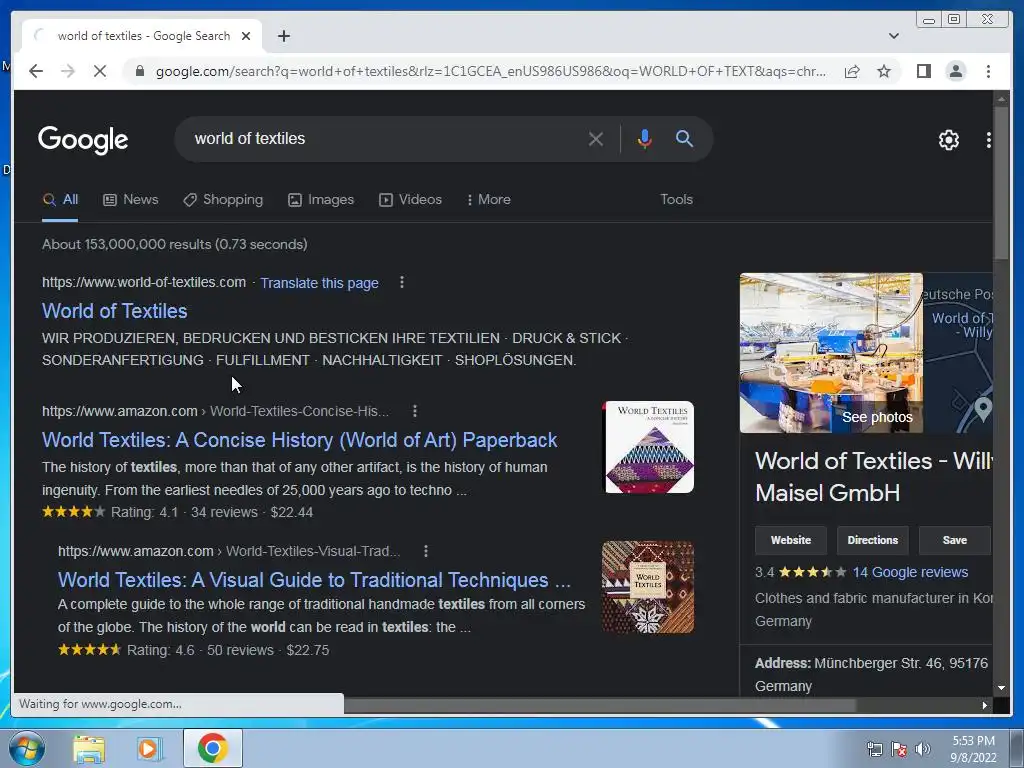The height and width of the screenshot is (768, 1024).
Task: Open options dots for Concise History result
Action: click(x=415, y=411)
